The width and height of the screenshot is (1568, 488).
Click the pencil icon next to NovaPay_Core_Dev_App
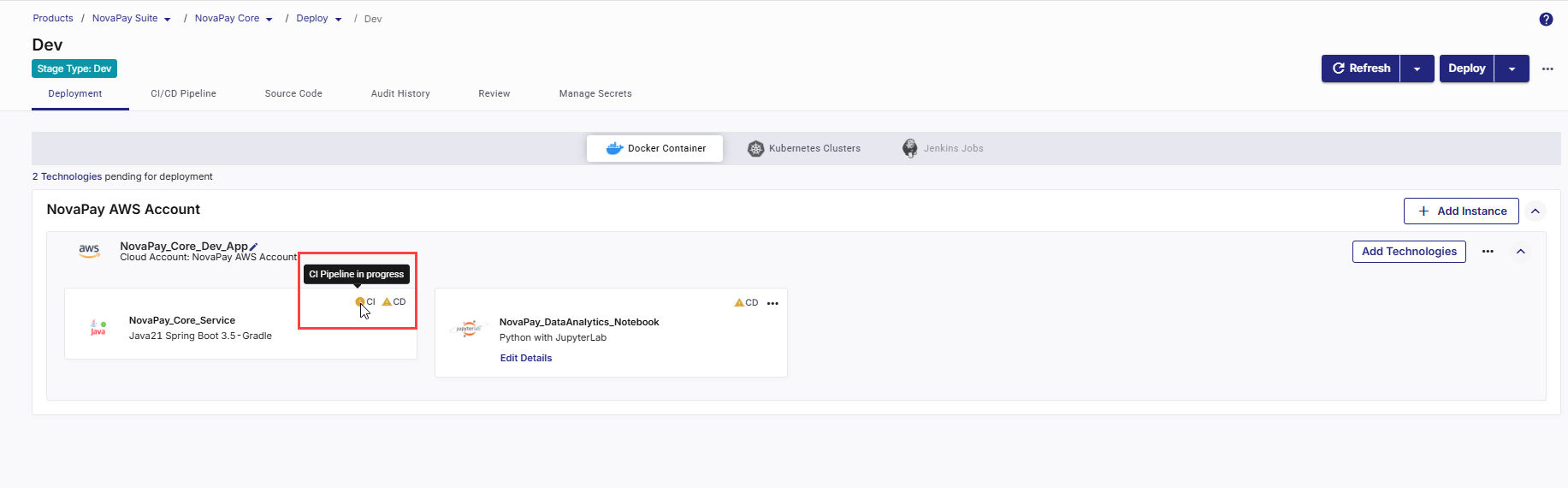pos(253,247)
